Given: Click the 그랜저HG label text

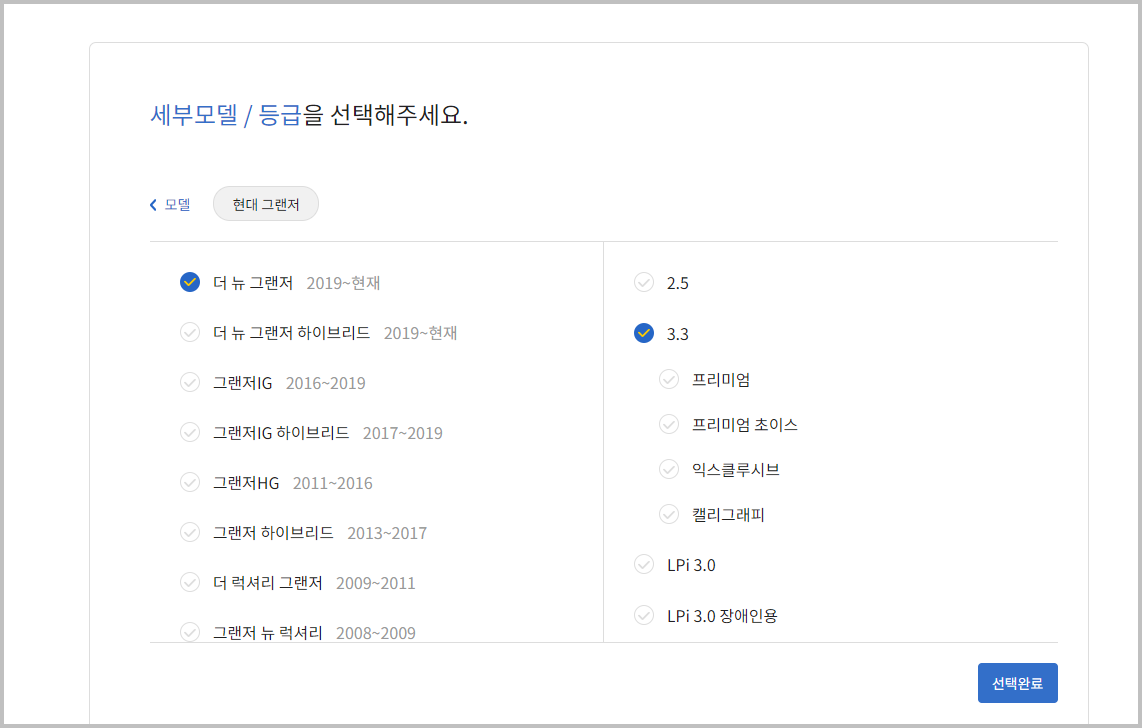Looking at the screenshot, I should [x=246, y=483].
